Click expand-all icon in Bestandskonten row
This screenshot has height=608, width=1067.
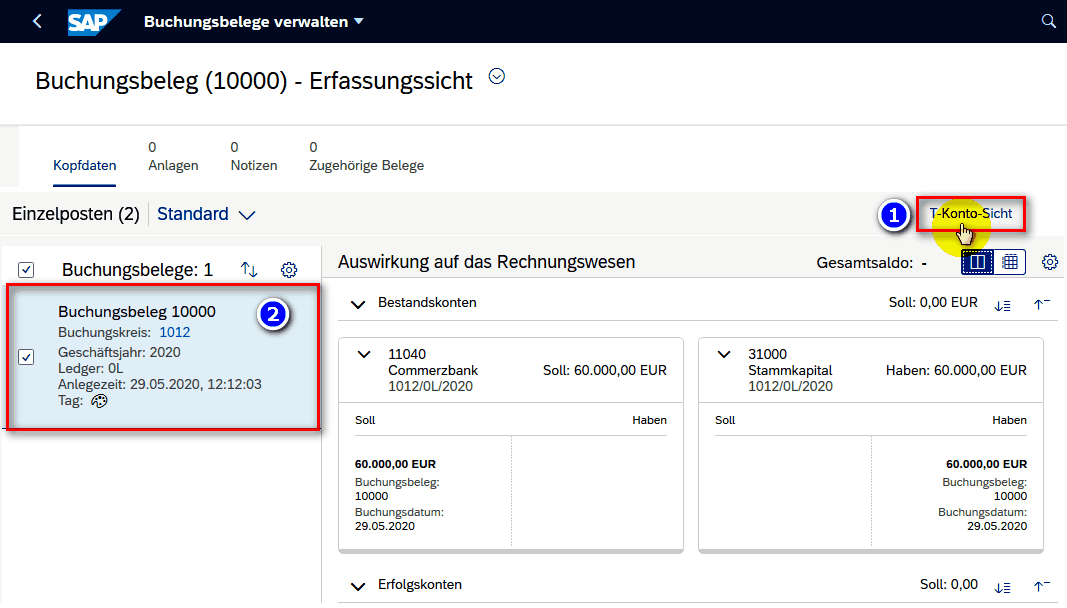[1002, 304]
